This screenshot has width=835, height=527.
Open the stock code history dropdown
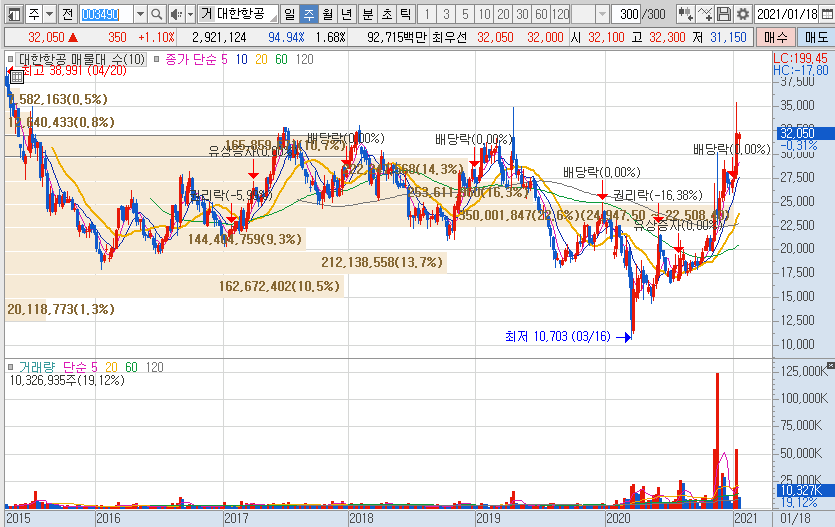[140, 14]
